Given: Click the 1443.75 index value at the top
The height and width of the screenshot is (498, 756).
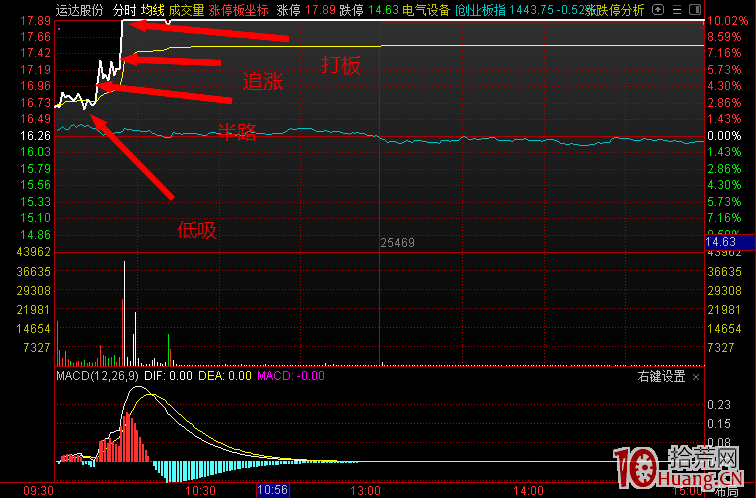Looking at the screenshot, I should click(x=530, y=10).
